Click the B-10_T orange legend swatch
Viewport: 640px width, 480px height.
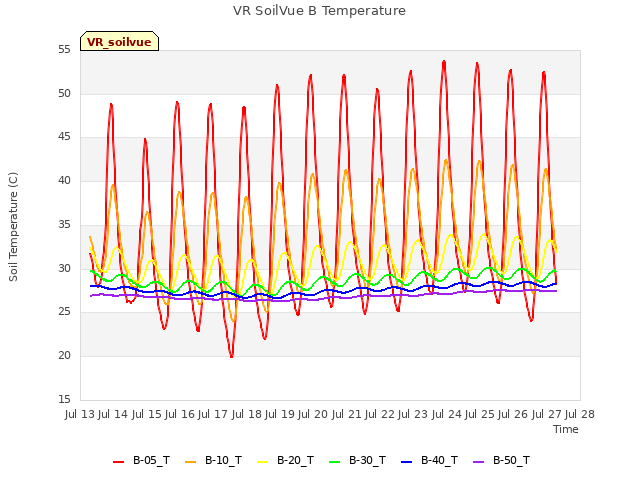tap(191, 462)
